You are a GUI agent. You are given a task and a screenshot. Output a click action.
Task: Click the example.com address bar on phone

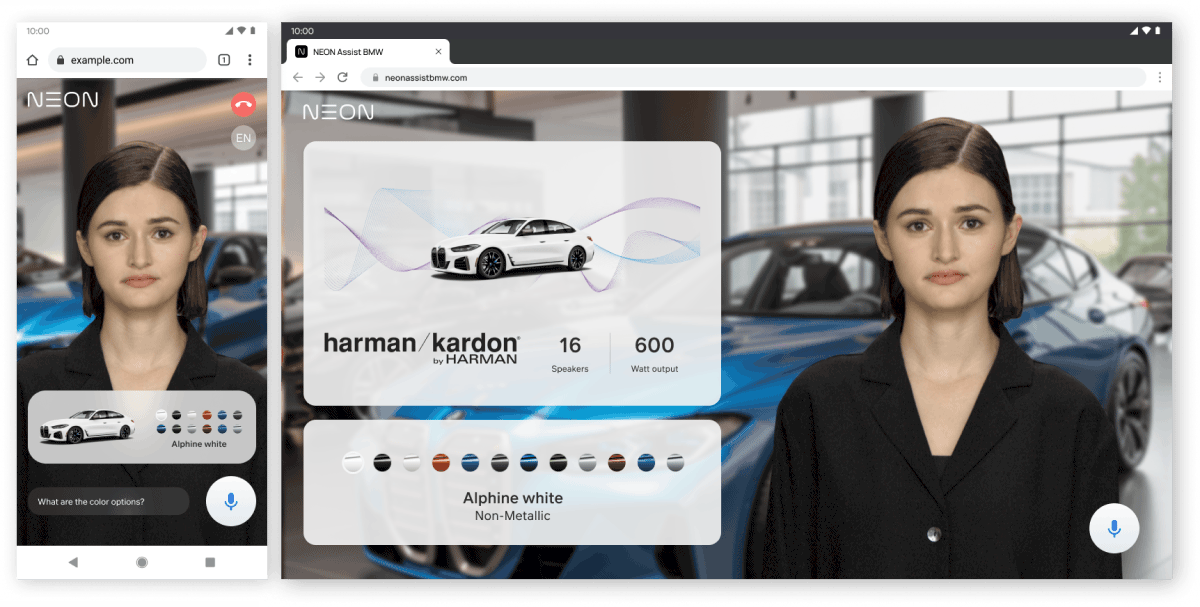127,60
